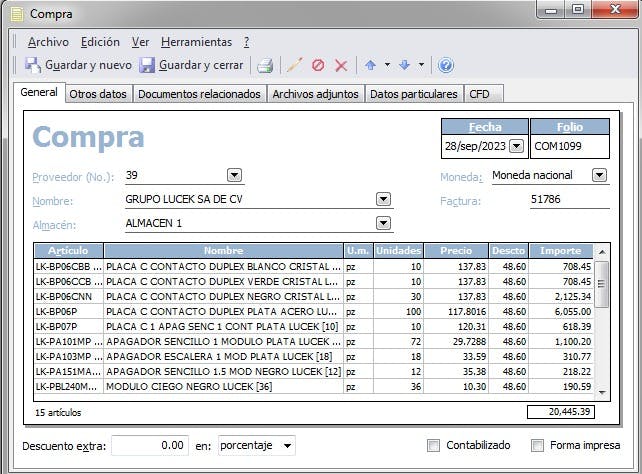
Task: Click the red X delete icon
Action: (x=341, y=65)
